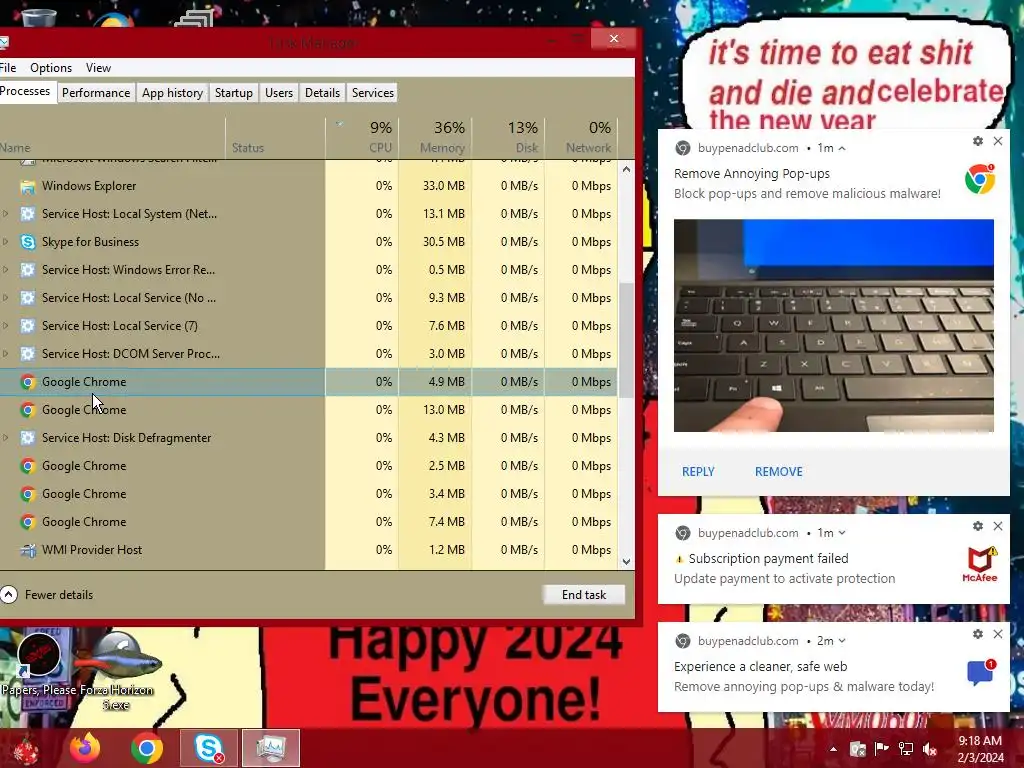Click Chrome icon in the 4.9 MB row
Viewport: 1024px width, 768px height.
click(27, 382)
